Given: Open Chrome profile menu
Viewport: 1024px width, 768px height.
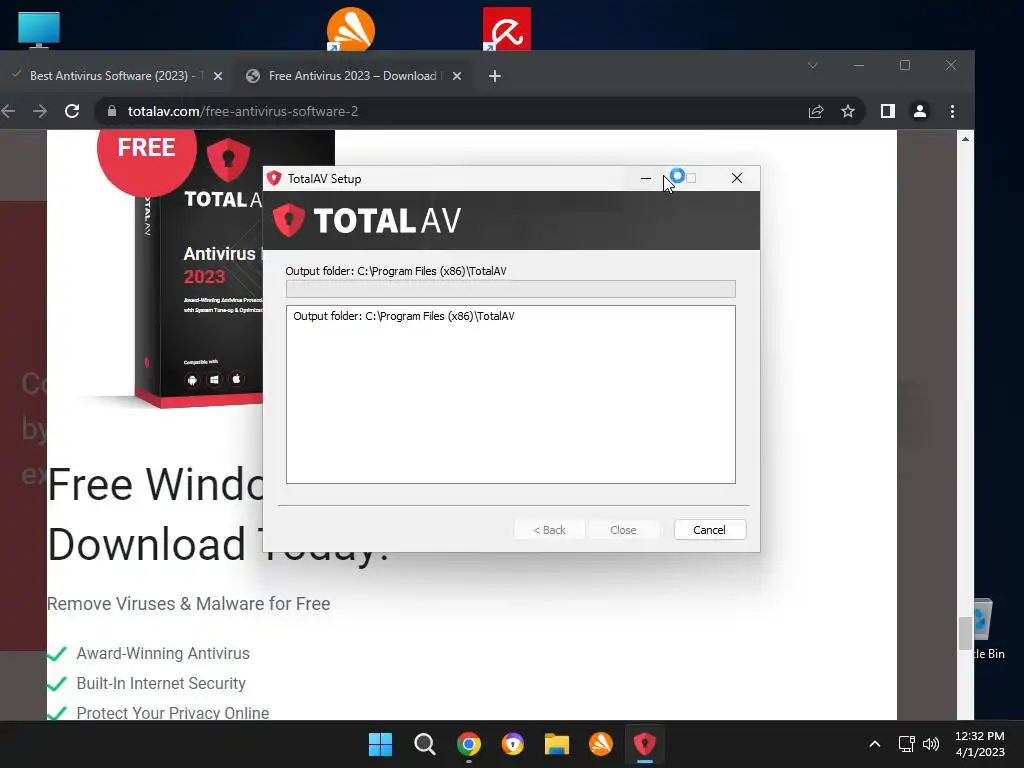Looking at the screenshot, I should point(920,112).
